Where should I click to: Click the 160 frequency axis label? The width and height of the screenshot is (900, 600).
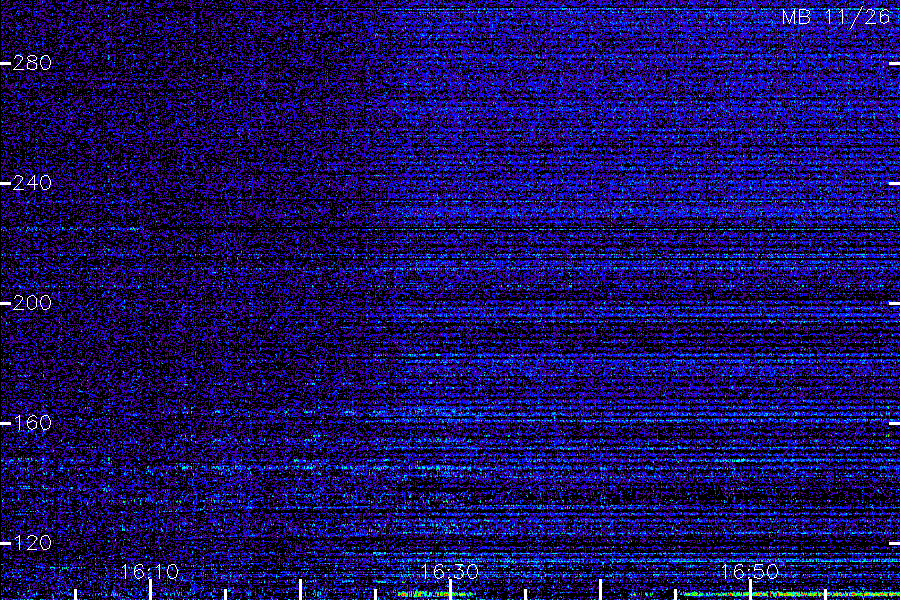click(32, 423)
